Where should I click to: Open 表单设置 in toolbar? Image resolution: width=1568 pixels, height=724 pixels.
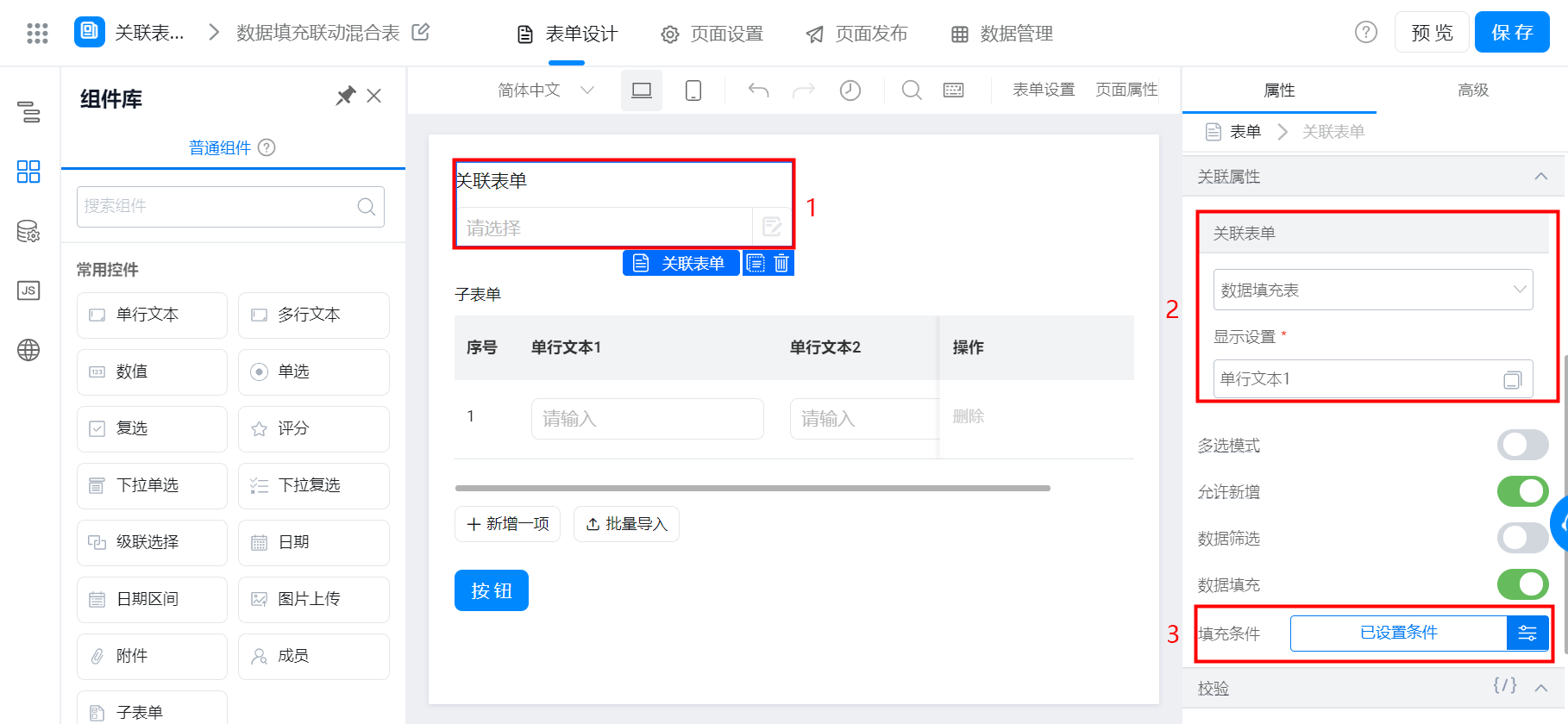[1044, 90]
